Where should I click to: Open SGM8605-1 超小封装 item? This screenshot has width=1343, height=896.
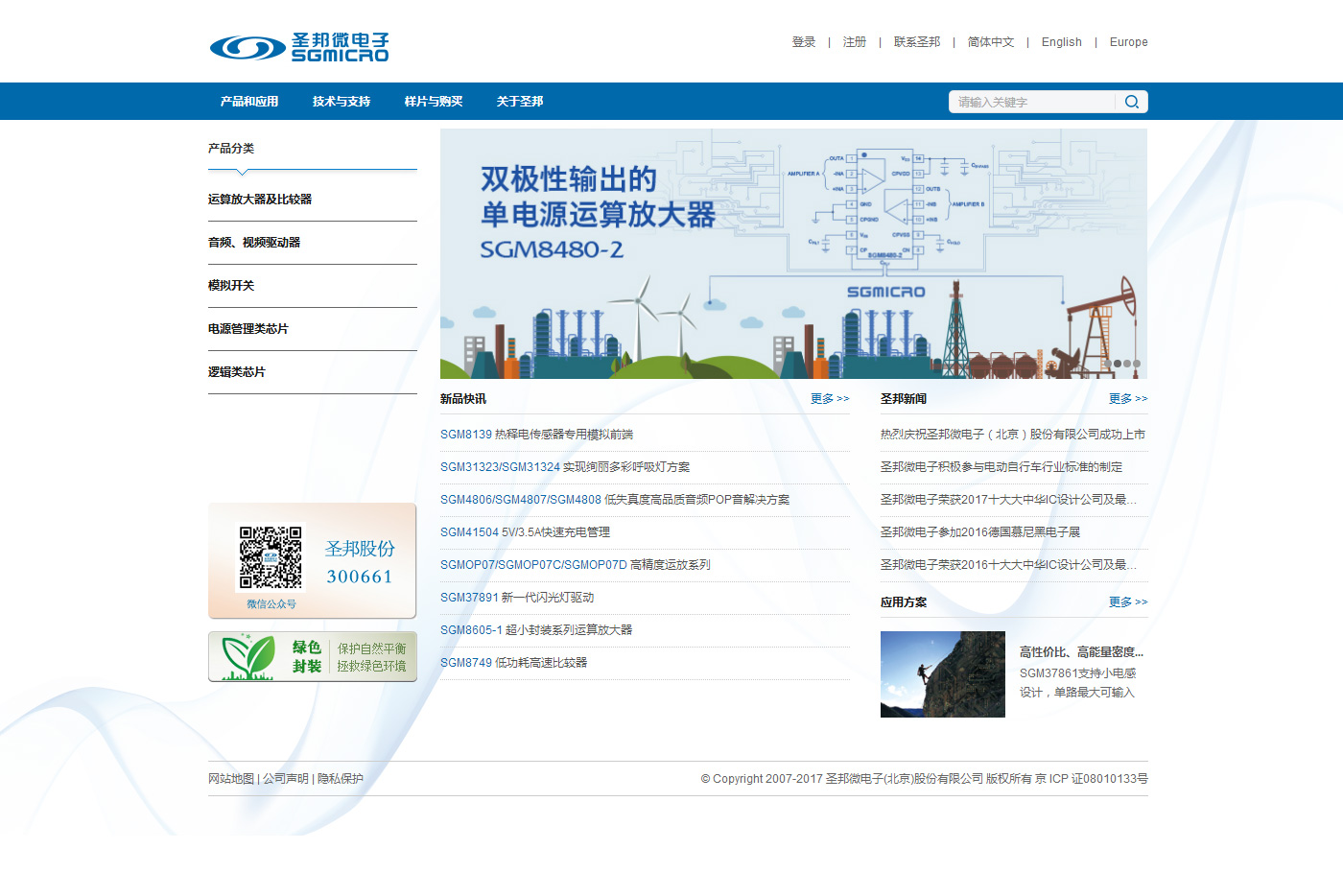point(536,630)
